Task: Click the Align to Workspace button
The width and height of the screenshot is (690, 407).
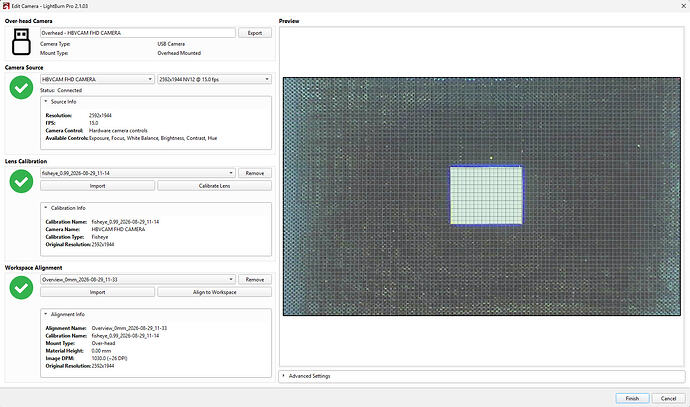Action: pos(214,292)
